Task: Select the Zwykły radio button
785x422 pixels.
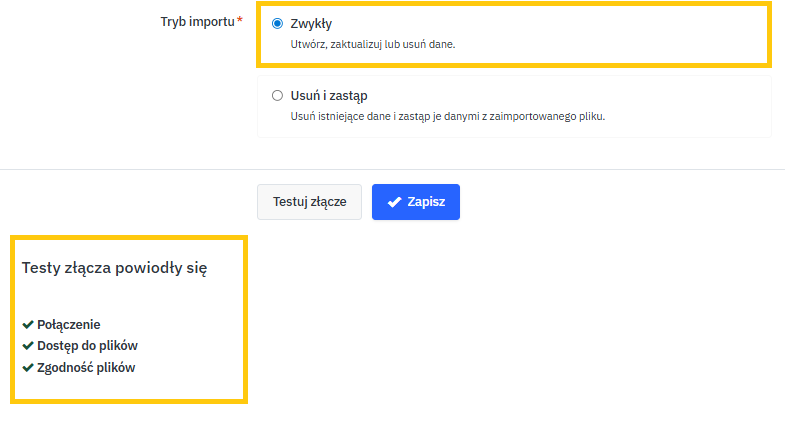Action: 277,24
